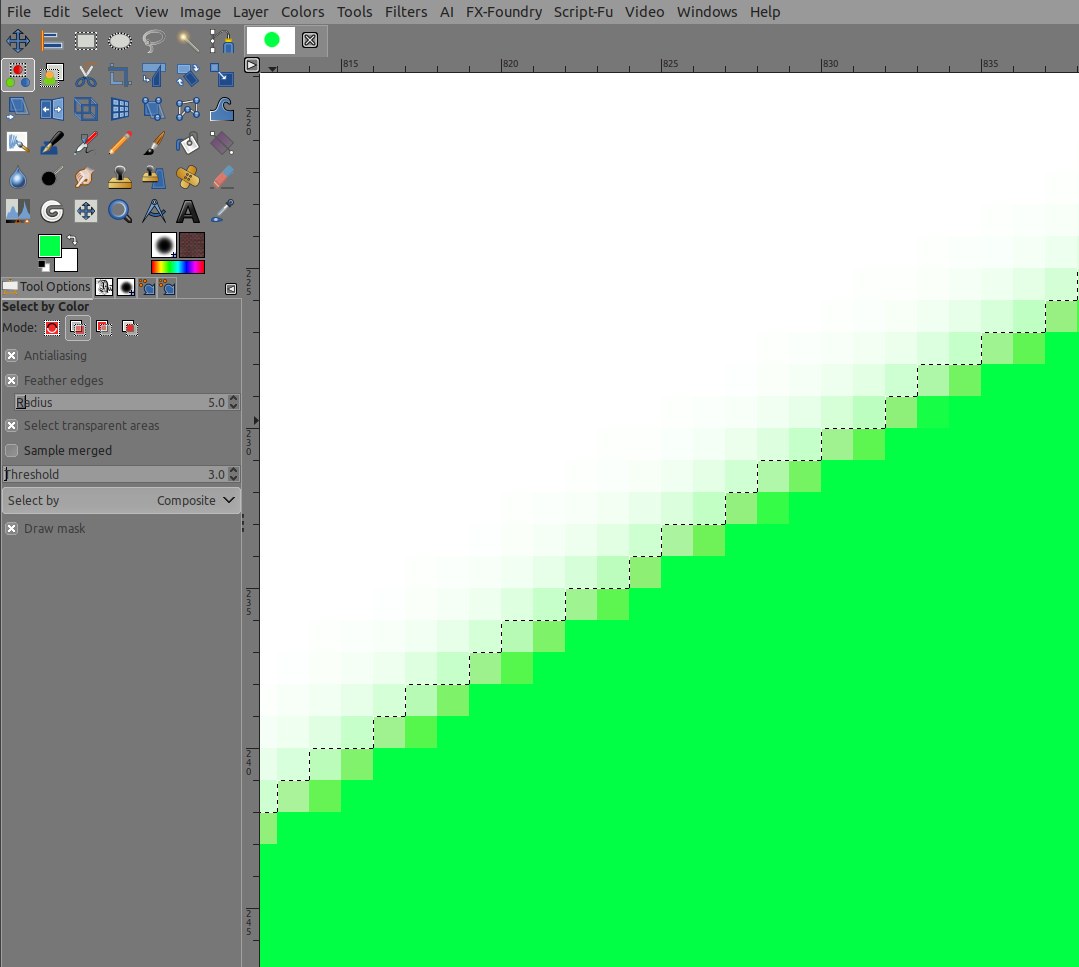Pick the Eraser tool
Screen dimensions: 1079x967
[222, 178]
